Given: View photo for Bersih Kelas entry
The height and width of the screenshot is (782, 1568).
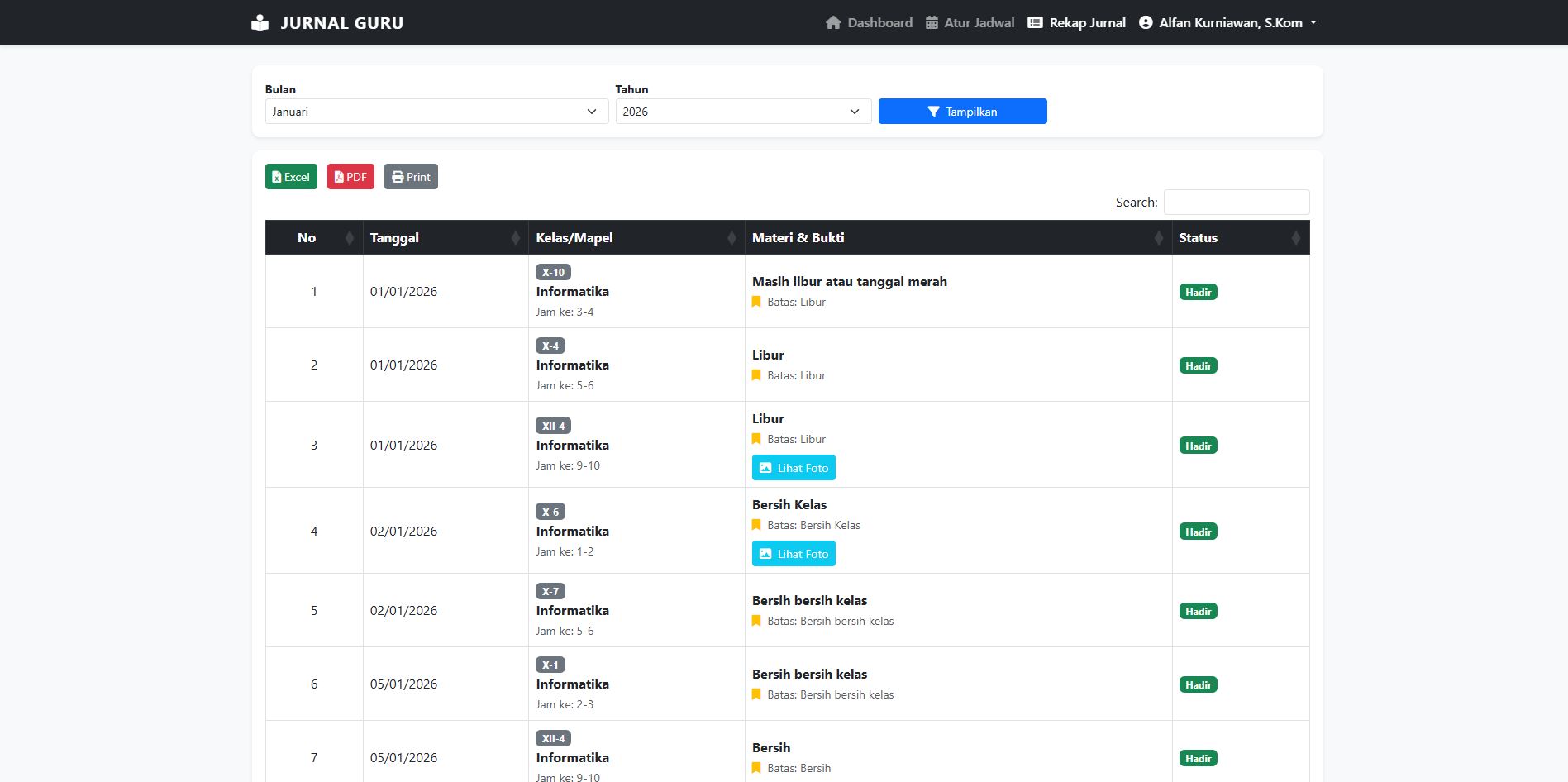Looking at the screenshot, I should pos(794,554).
